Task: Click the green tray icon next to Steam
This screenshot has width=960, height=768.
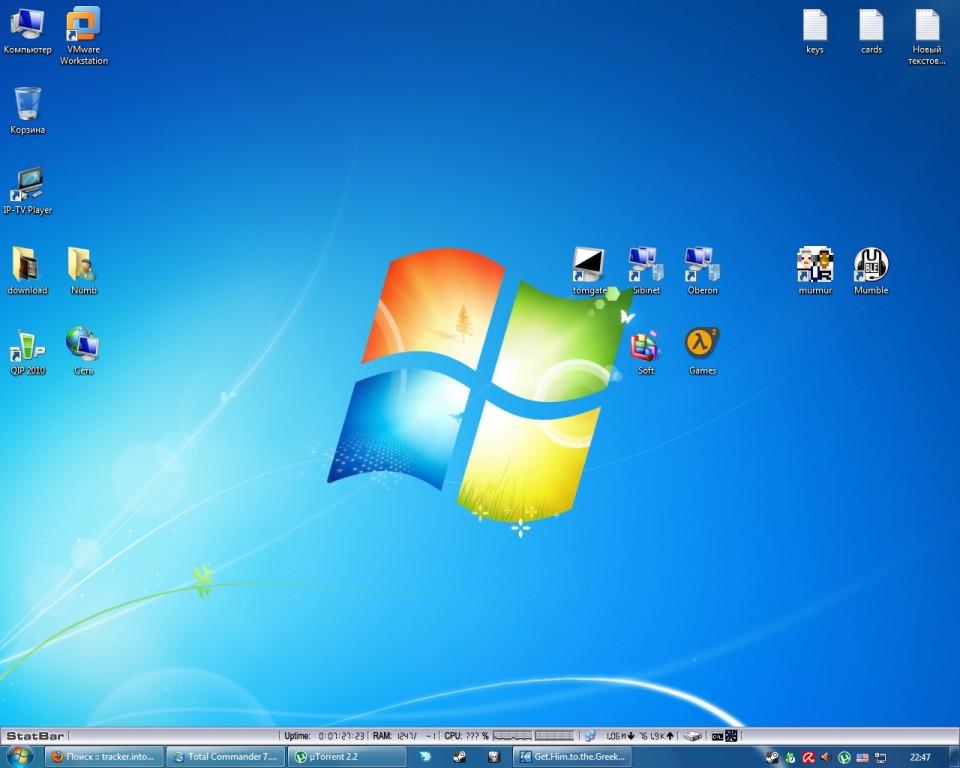Action: pos(790,758)
